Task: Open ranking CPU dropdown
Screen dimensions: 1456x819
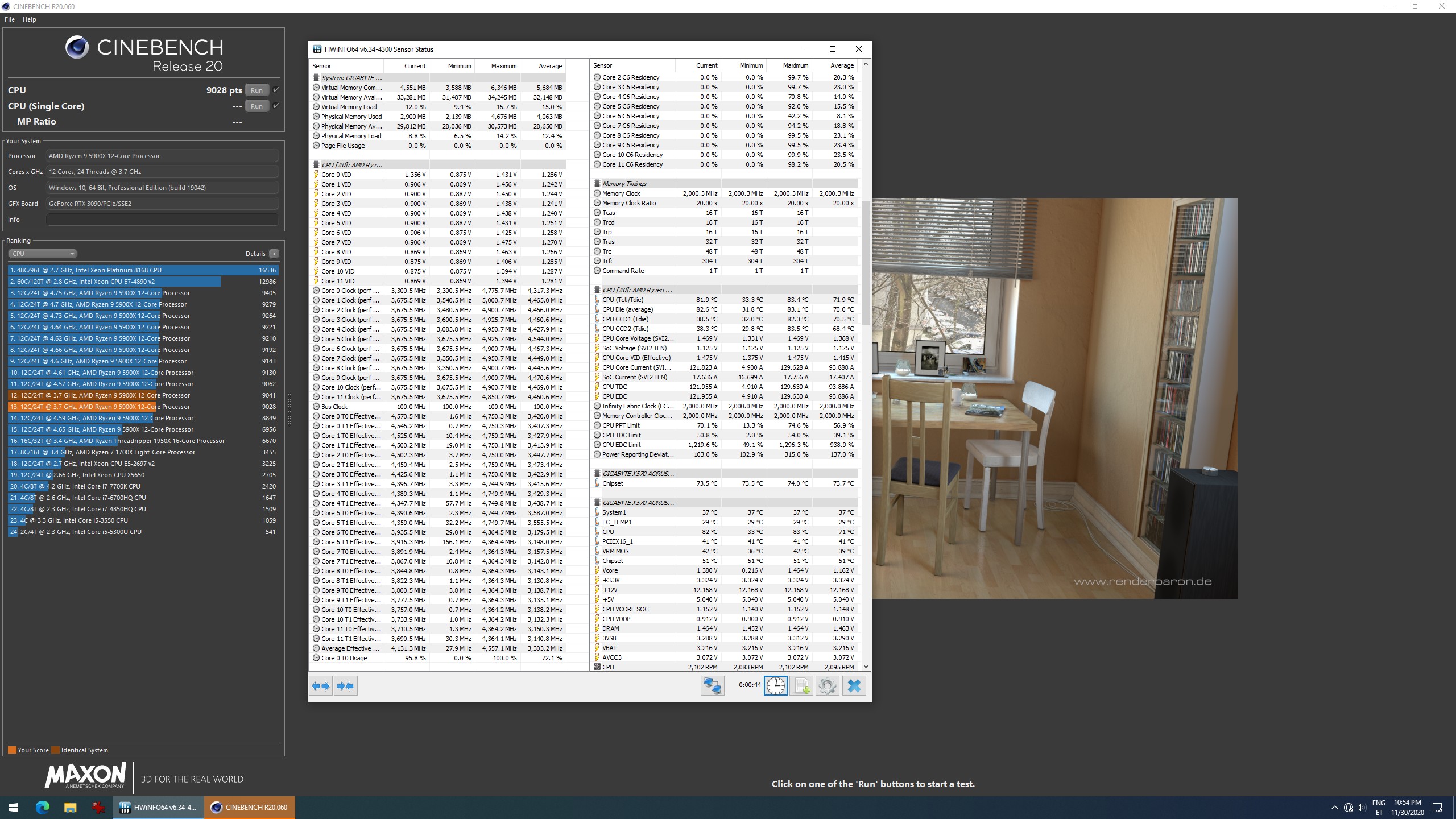Action: click(x=42, y=254)
